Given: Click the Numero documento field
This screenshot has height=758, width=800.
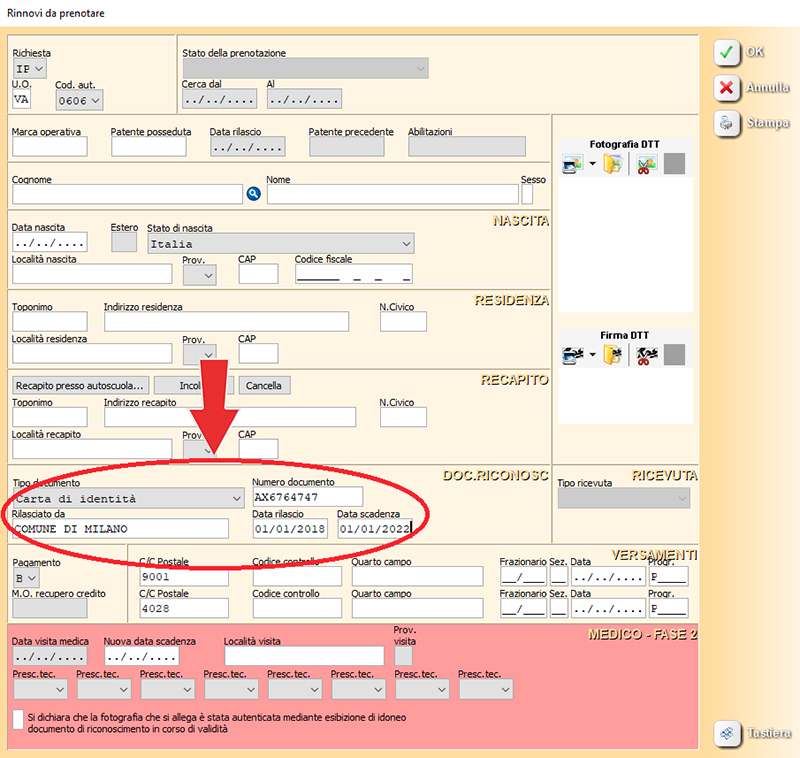Looking at the screenshot, I should pyautogui.click(x=307, y=497).
